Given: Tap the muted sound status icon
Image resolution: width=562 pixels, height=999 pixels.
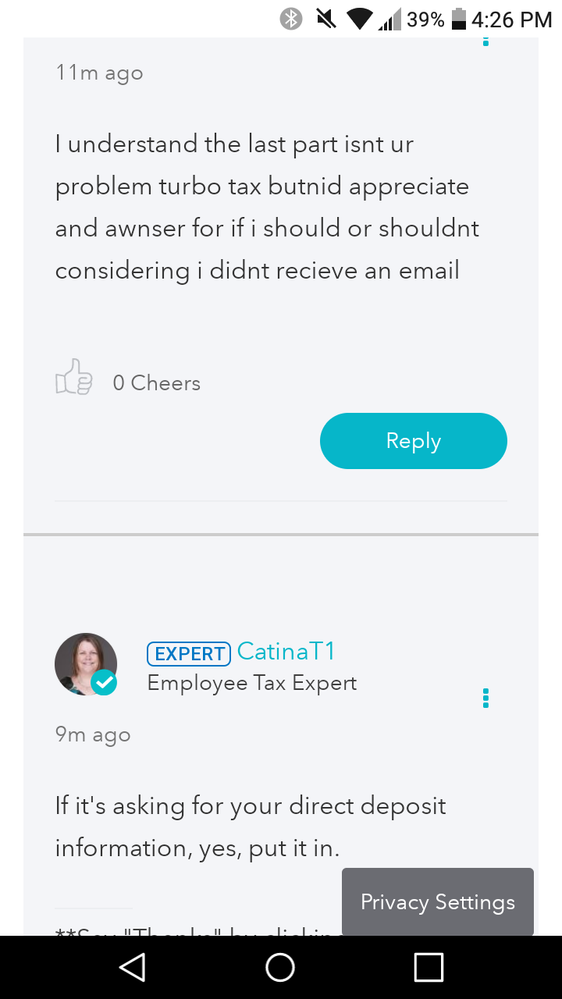Looking at the screenshot, I should coord(326,19).
